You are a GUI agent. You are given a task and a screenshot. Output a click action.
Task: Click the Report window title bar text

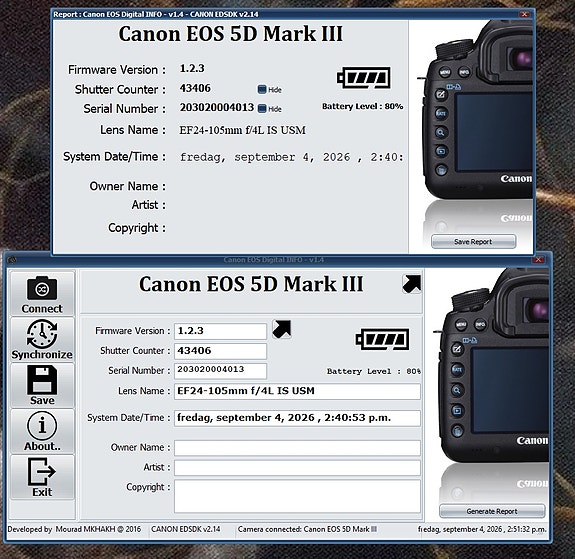click(156, 14)
